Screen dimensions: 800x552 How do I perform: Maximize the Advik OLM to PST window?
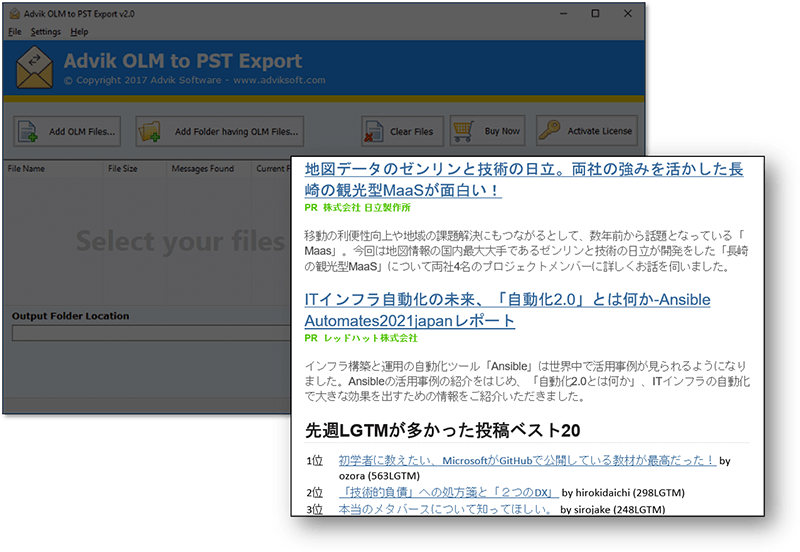595,13
